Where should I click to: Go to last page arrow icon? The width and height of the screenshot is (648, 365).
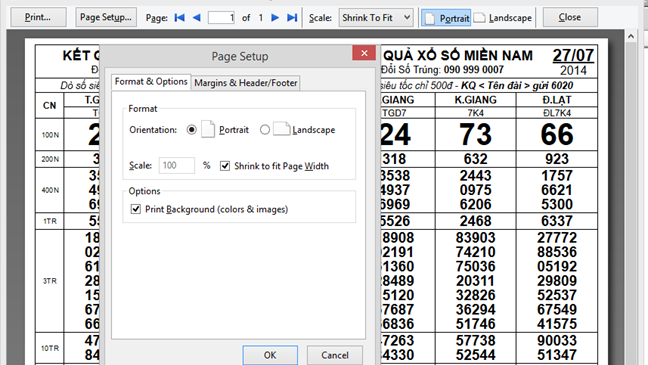click(x=292, y=17)
